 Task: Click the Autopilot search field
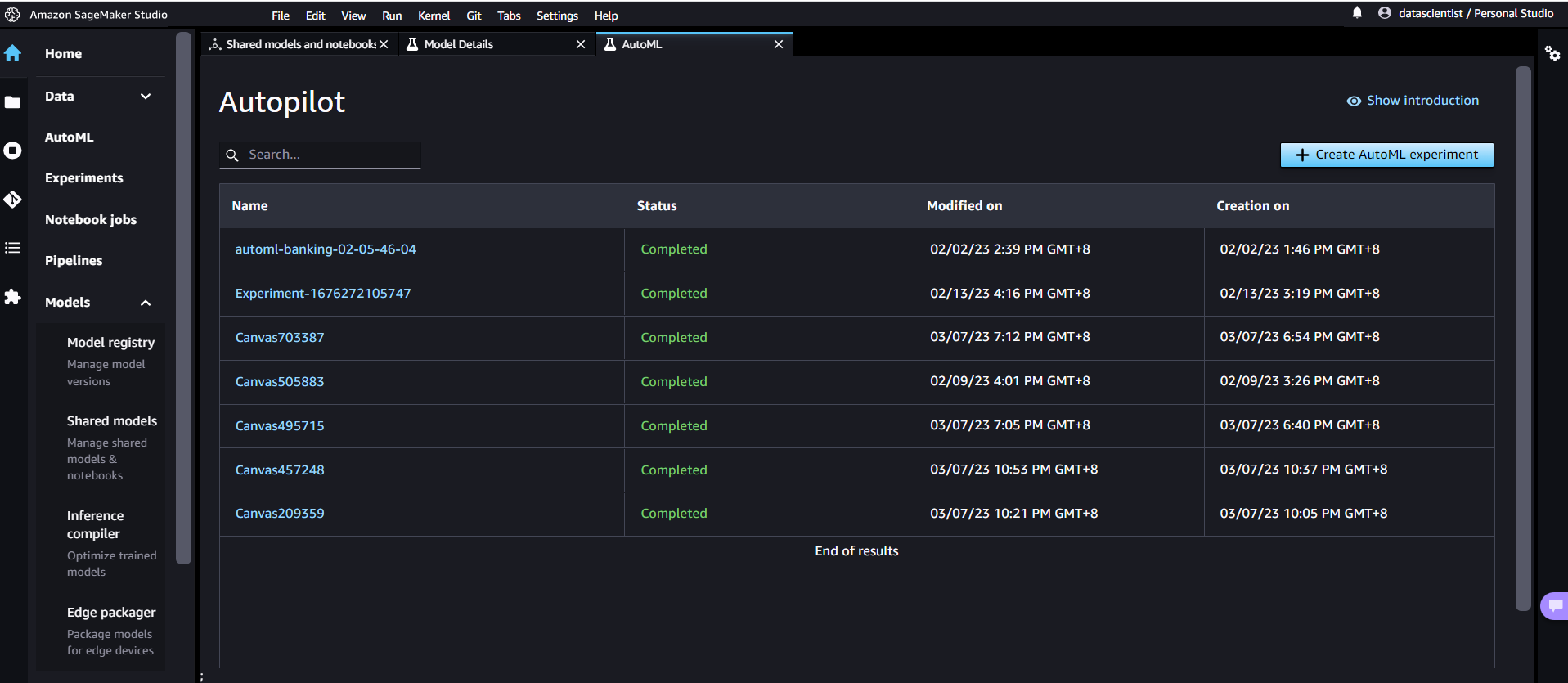pyautogui.click(x=320, y=155)
